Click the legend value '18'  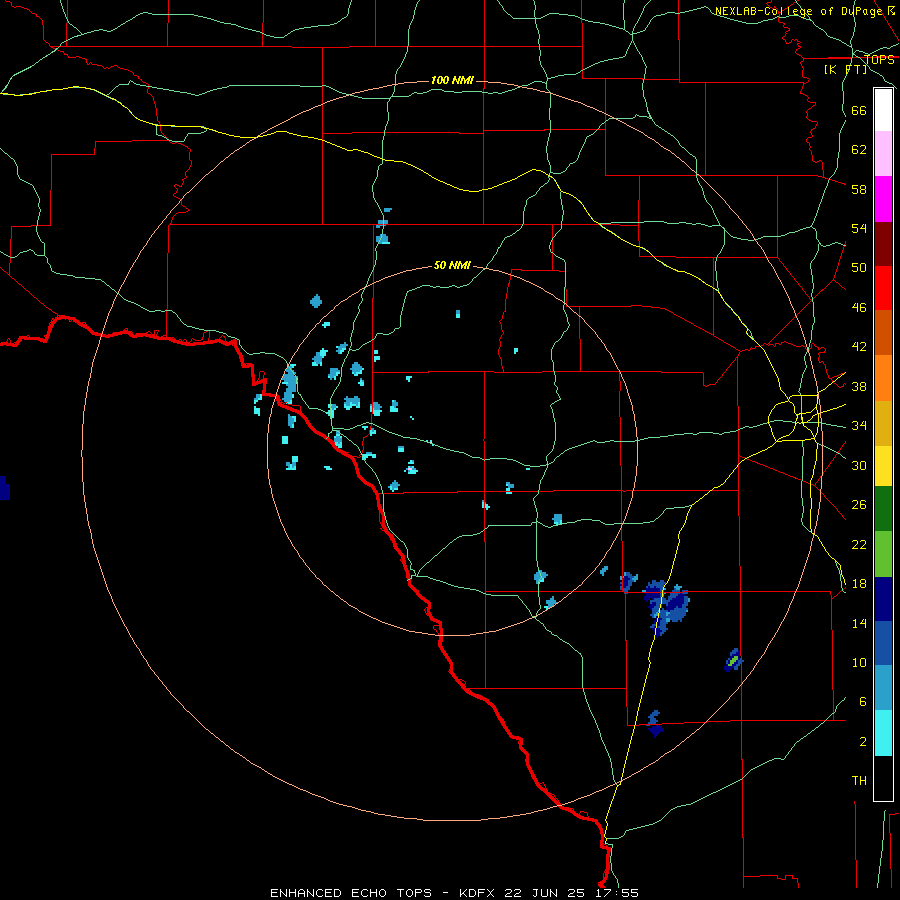click(x=859, y=583)
